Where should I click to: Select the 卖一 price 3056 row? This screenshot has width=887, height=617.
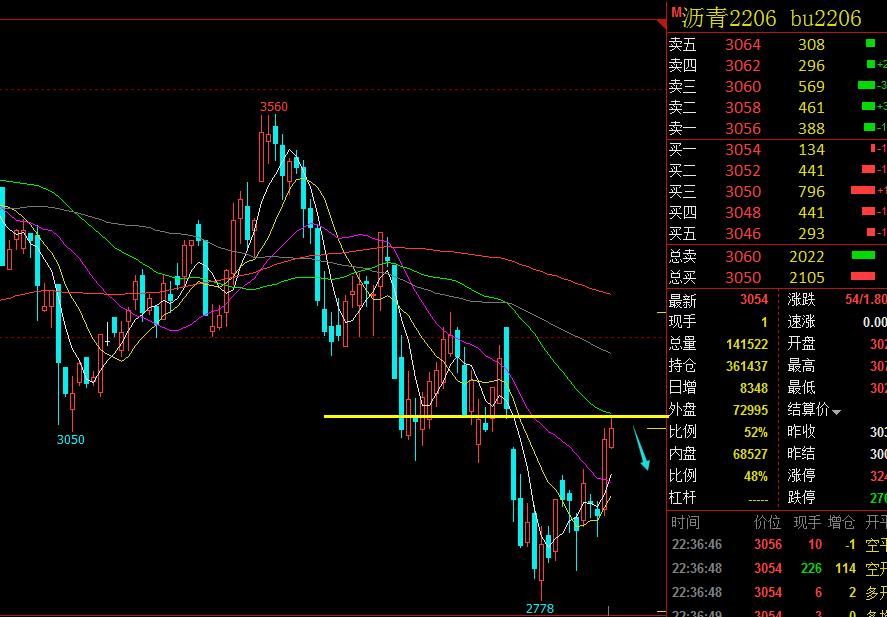coord(777,128)
